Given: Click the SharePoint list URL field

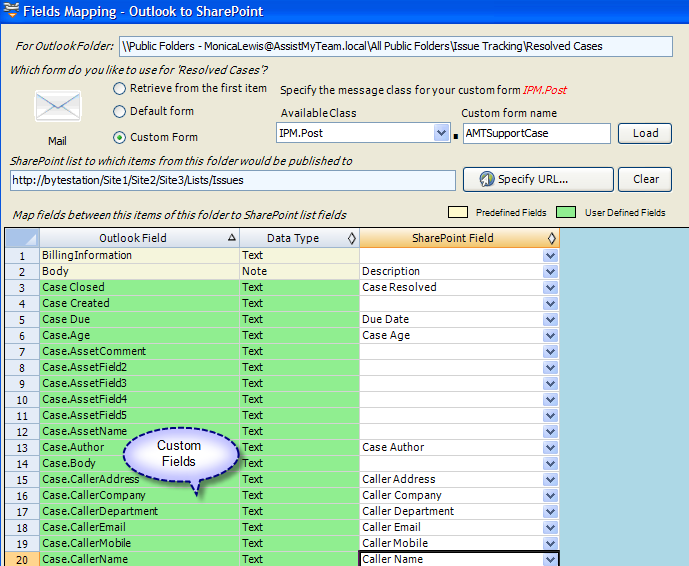Looking at the screenshot, I should click(x=232, y=180).
